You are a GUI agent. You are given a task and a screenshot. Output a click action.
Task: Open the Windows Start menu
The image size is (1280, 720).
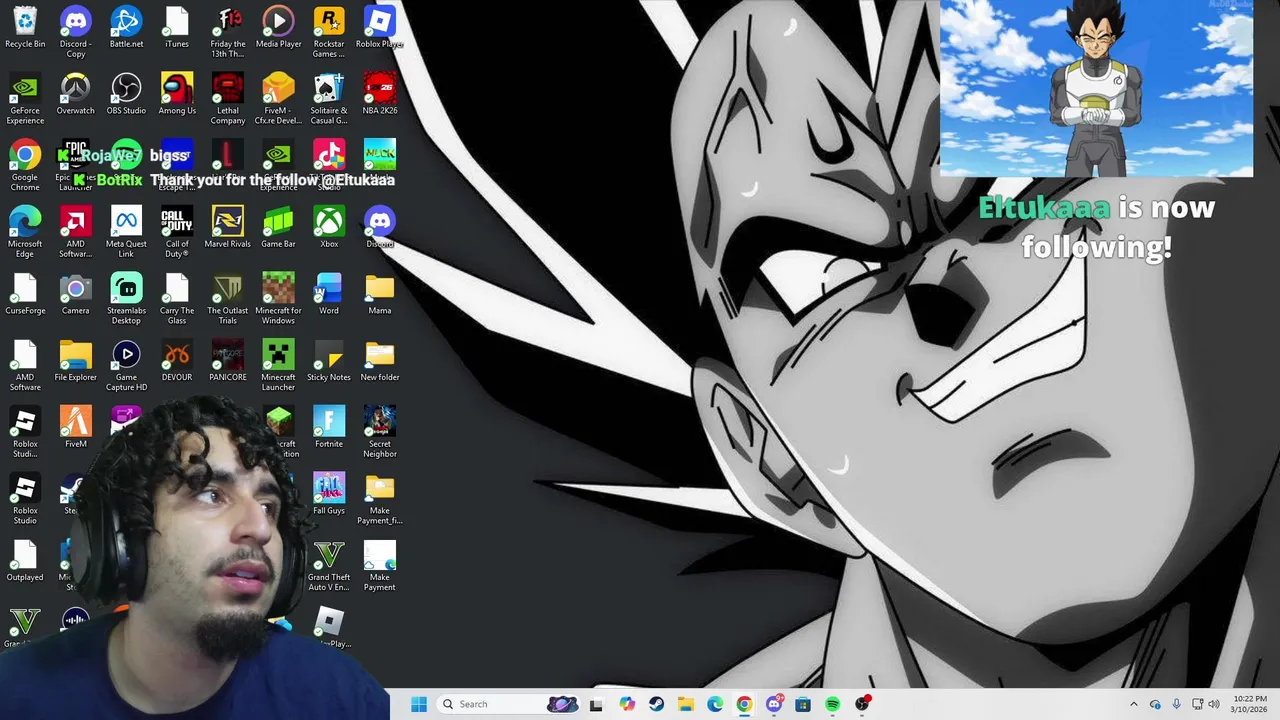point(419,704)
